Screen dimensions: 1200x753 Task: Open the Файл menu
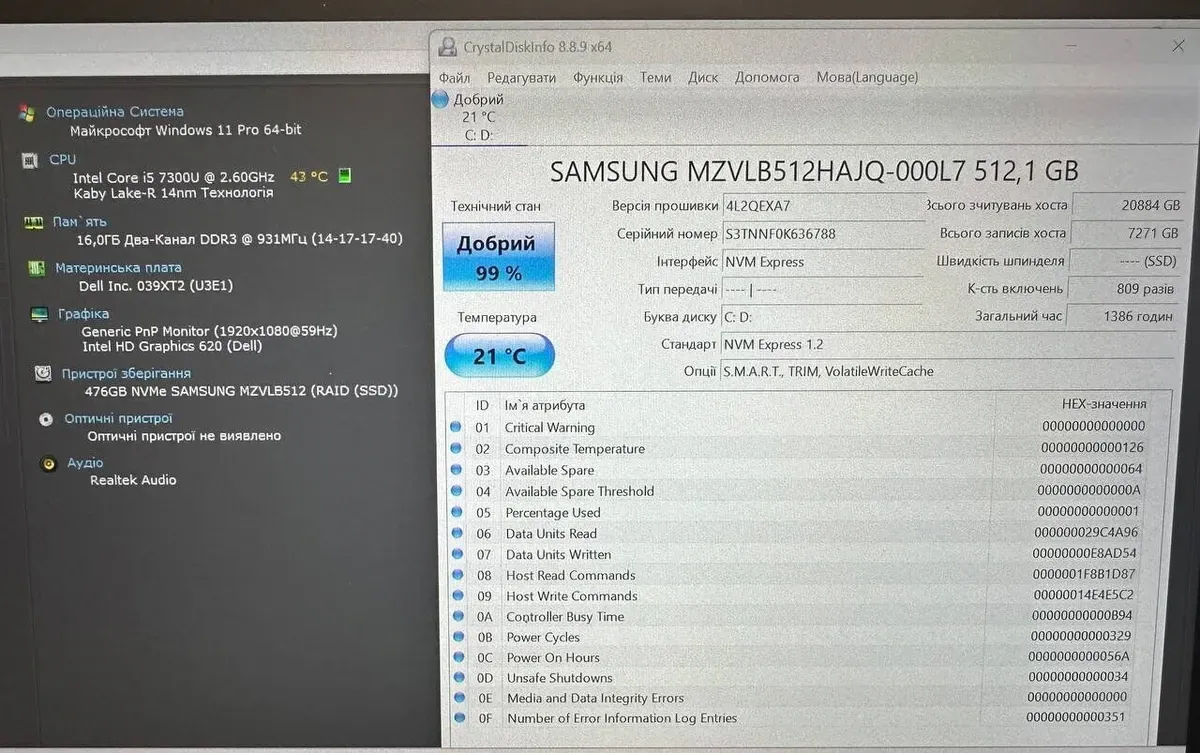pyautogui.click(x=454, y=77)
